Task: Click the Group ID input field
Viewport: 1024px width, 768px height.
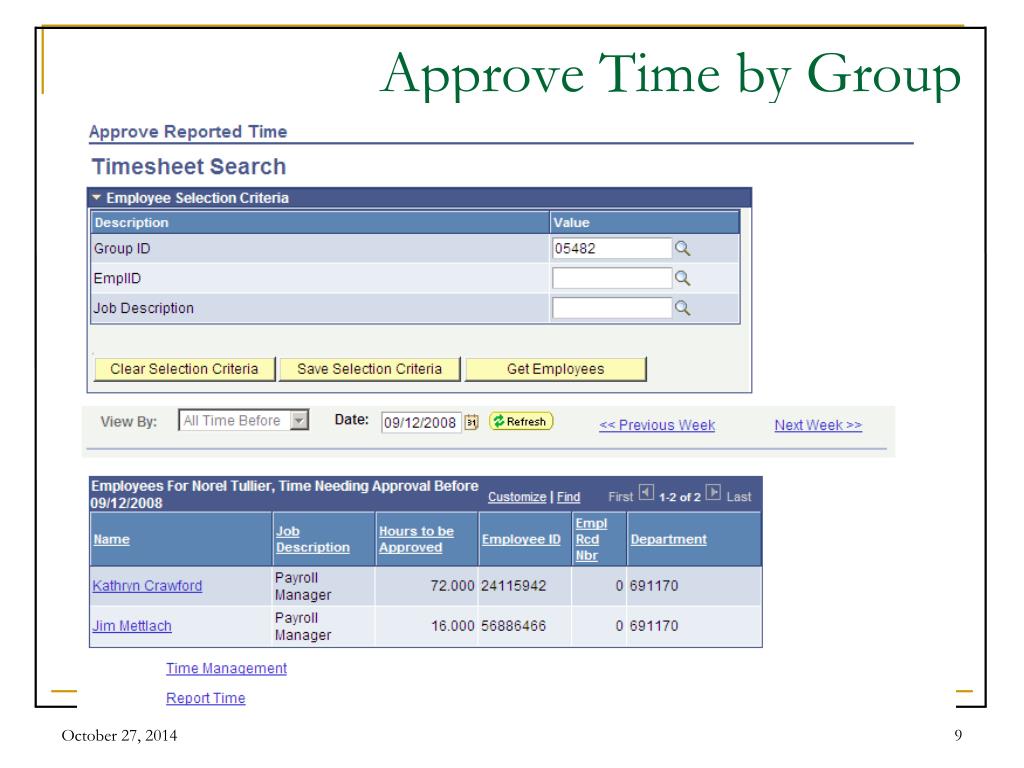Action: (x=612, y=248)
